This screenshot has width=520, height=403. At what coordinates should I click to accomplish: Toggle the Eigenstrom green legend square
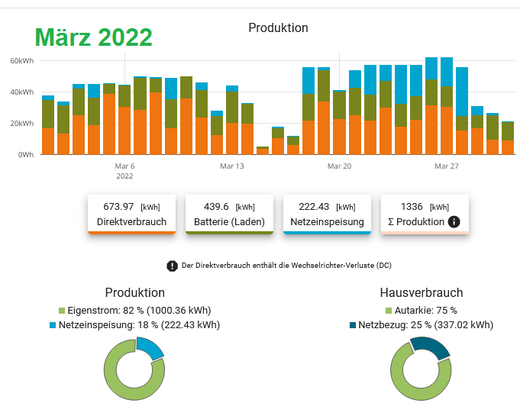62,311
